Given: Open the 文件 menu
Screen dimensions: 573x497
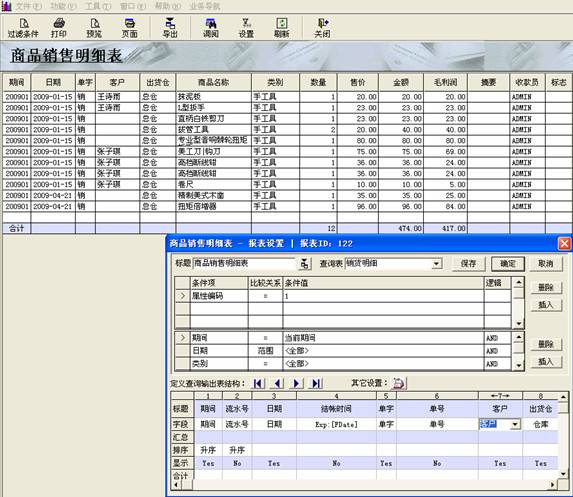Looking at the screenshot, I should point(28,6).
